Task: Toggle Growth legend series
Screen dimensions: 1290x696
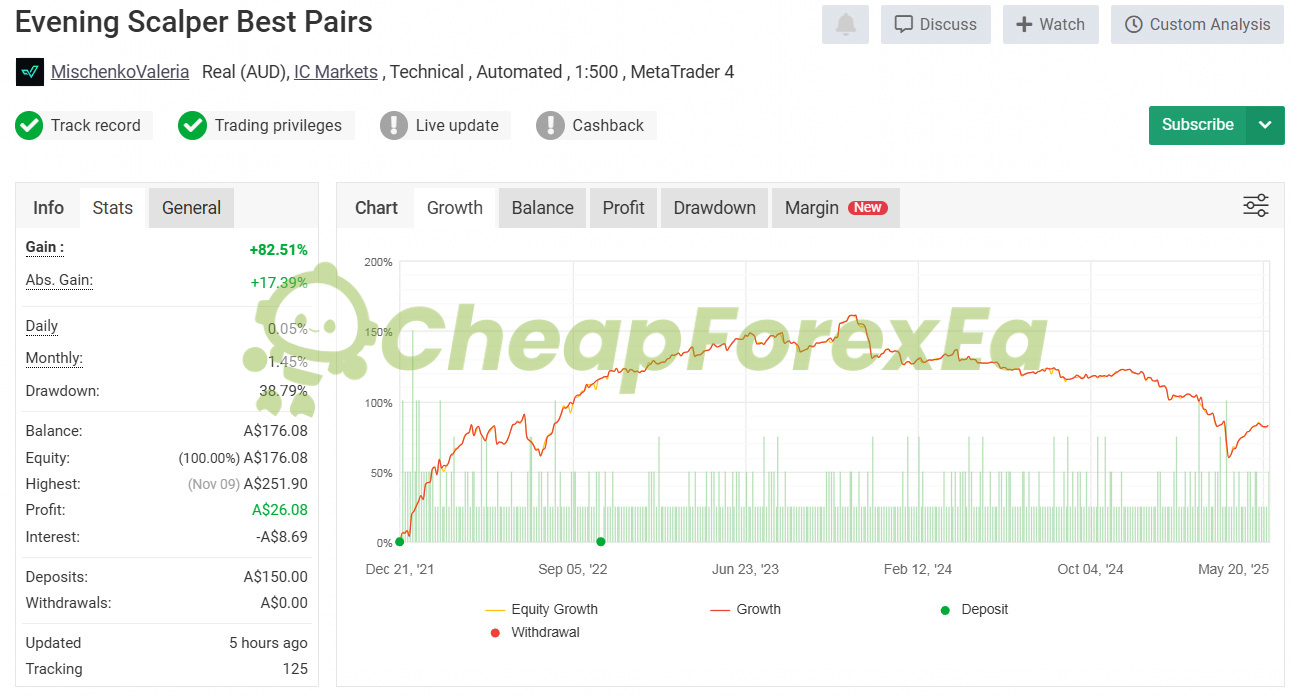Action: [x=745, y=609]
